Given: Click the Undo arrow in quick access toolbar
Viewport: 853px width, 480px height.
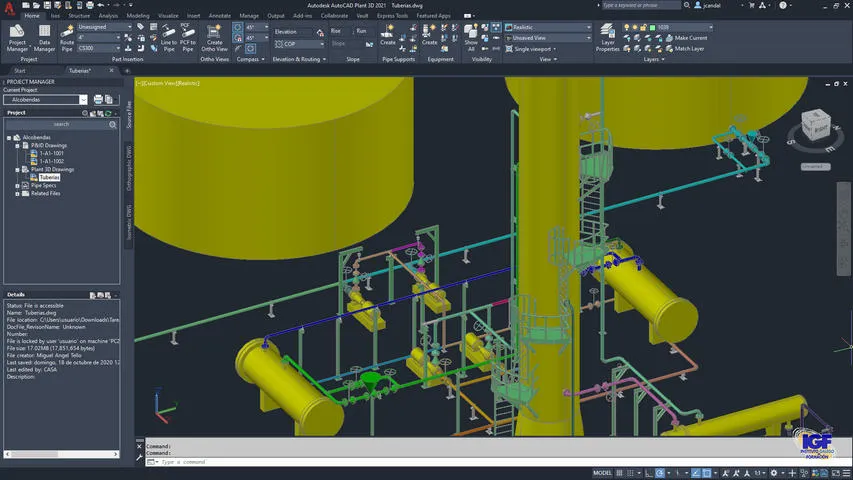Looking at the screenshot, I should point(101,5).
